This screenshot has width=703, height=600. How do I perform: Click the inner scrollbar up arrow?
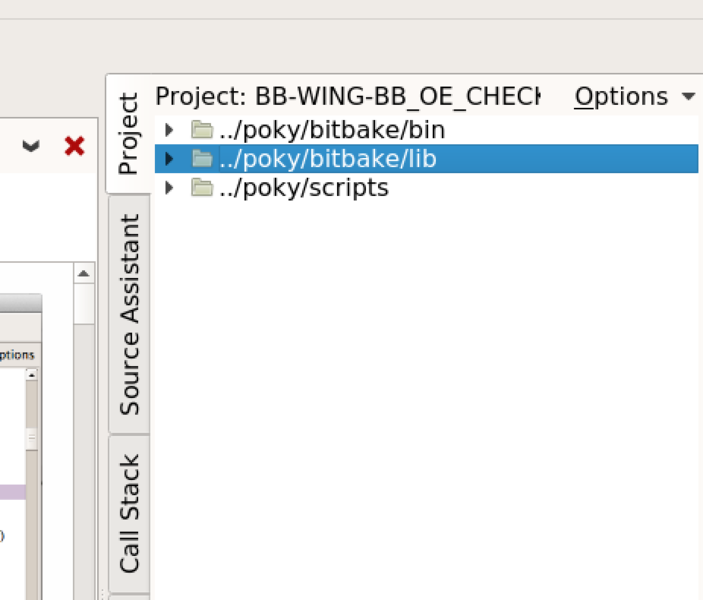(x=31, y=375)
